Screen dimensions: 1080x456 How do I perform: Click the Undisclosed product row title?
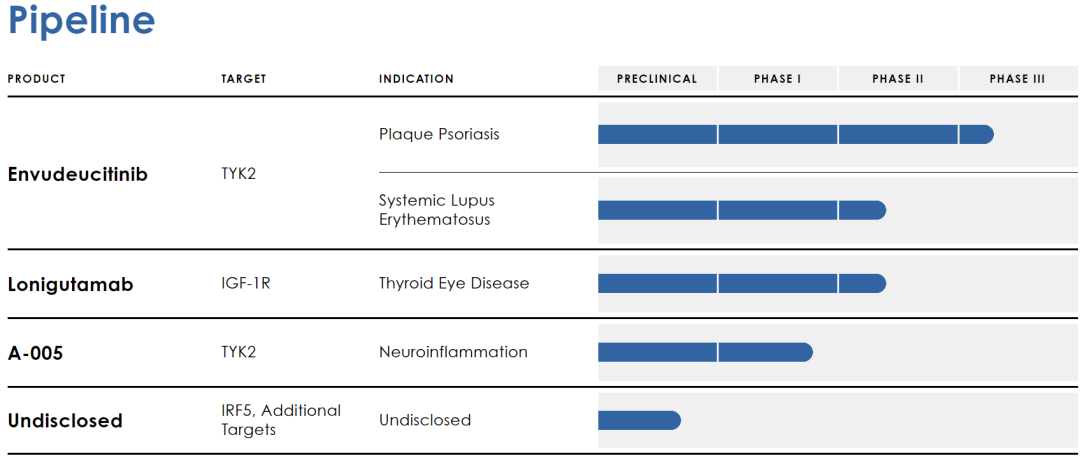(65, 420)
